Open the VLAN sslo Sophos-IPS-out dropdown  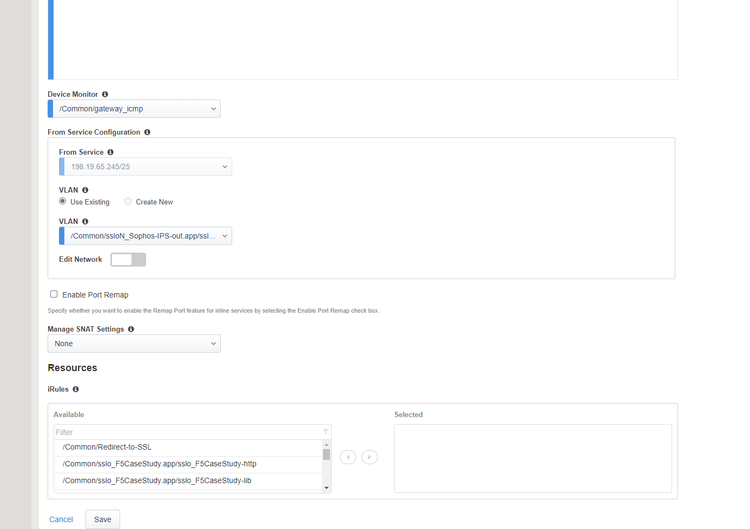(145, 236)
